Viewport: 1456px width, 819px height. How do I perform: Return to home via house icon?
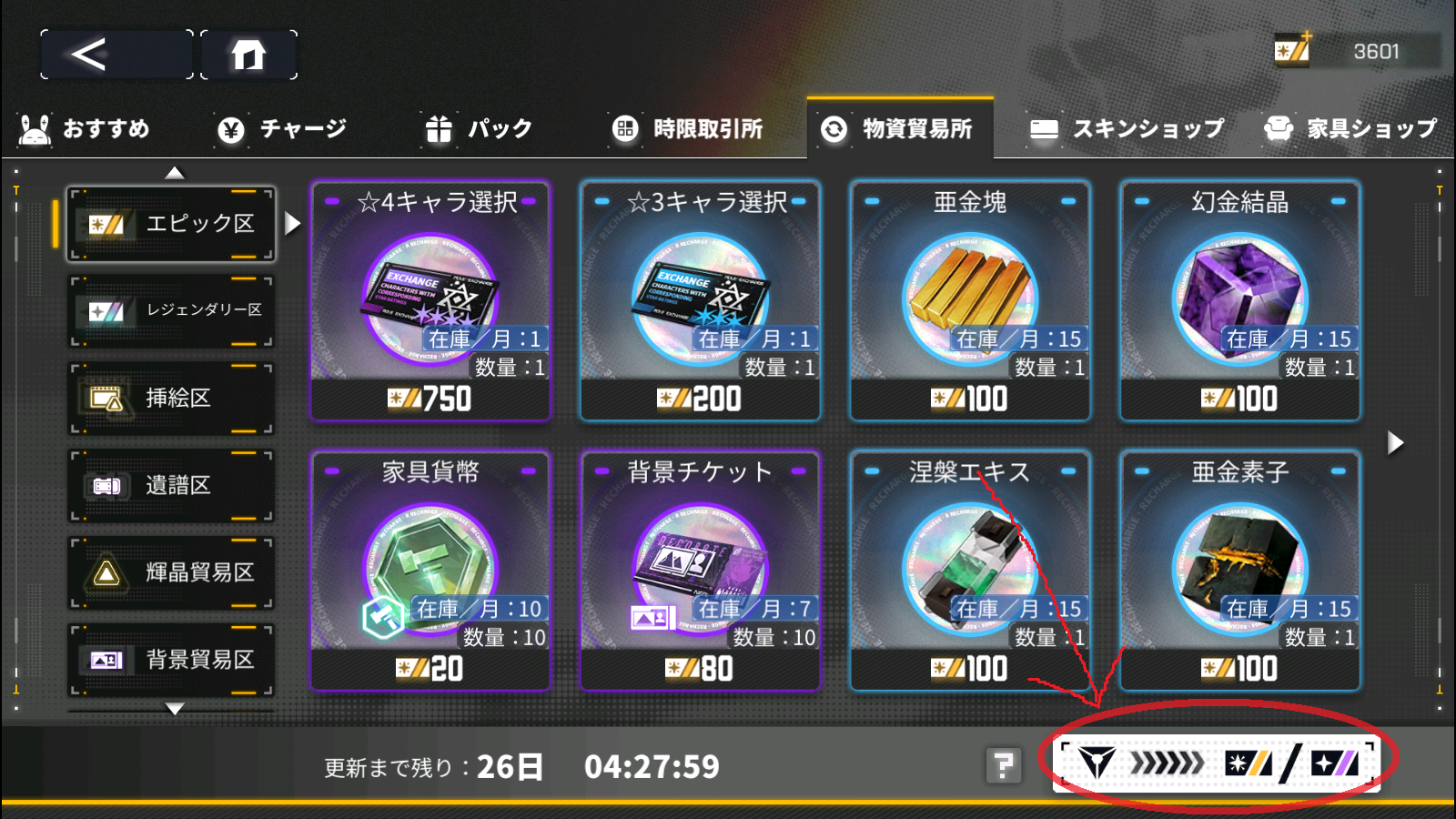click(248, 55)
